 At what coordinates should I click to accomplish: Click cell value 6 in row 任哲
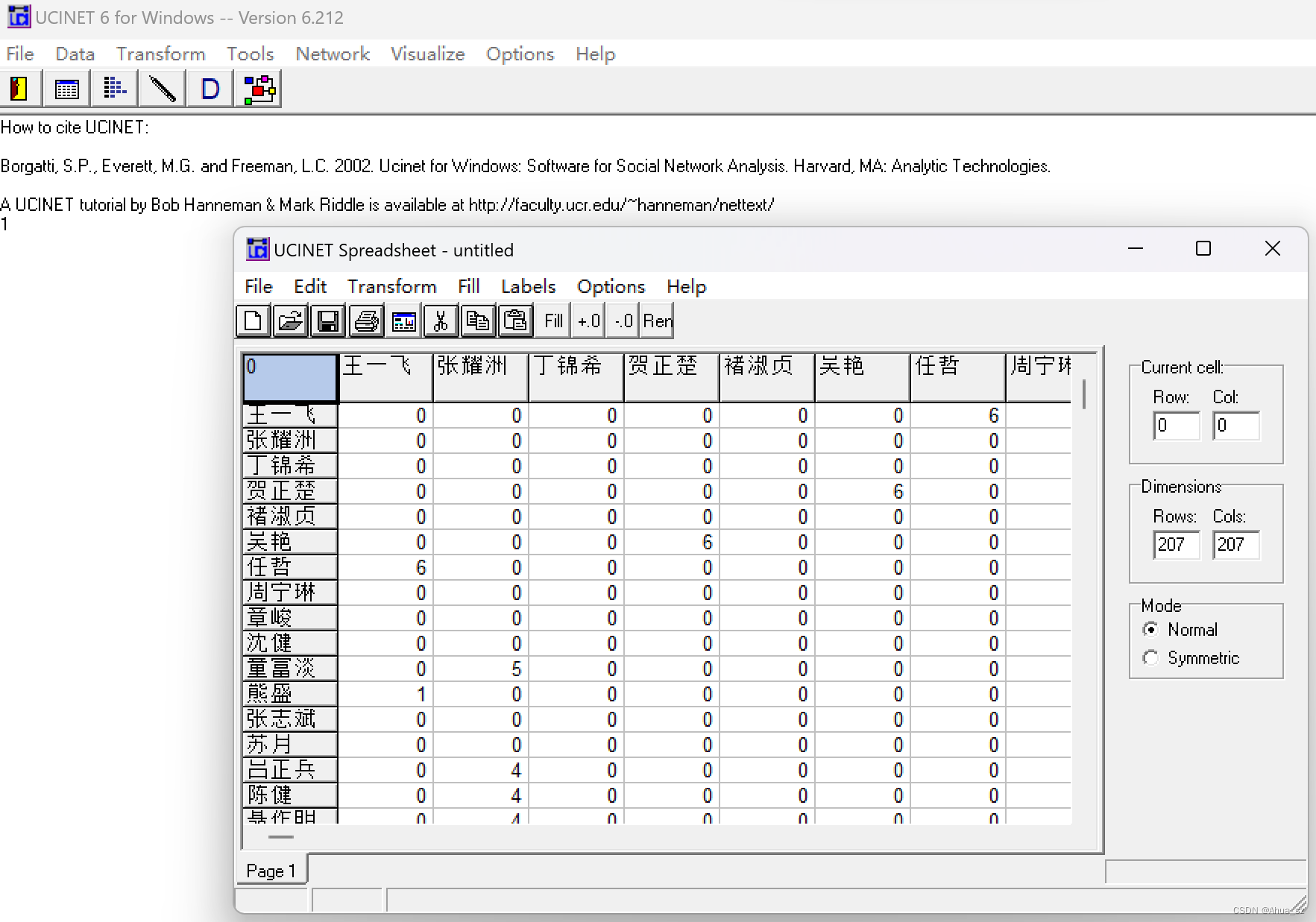point(385,568)
